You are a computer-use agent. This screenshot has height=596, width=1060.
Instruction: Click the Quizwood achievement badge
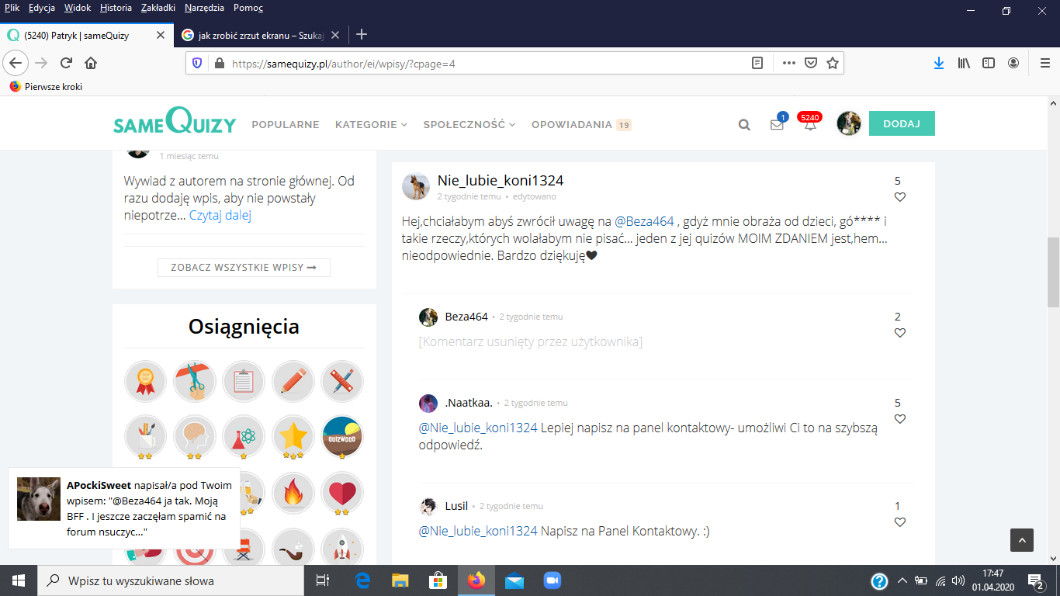coord(342,436)
